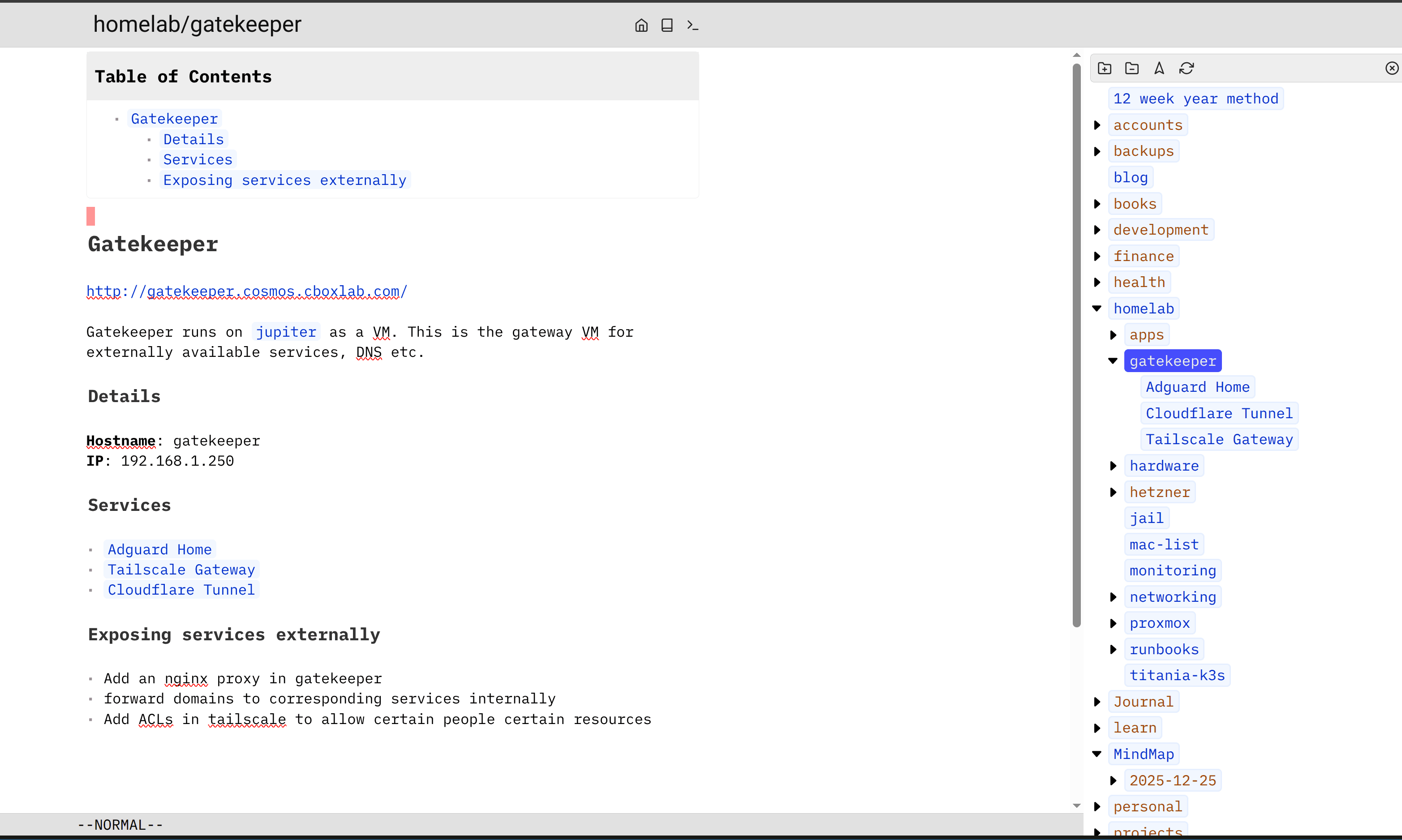Open the Cloudflare Tunnel page link
The image size is (1402, 840).
tap(181, 589)
